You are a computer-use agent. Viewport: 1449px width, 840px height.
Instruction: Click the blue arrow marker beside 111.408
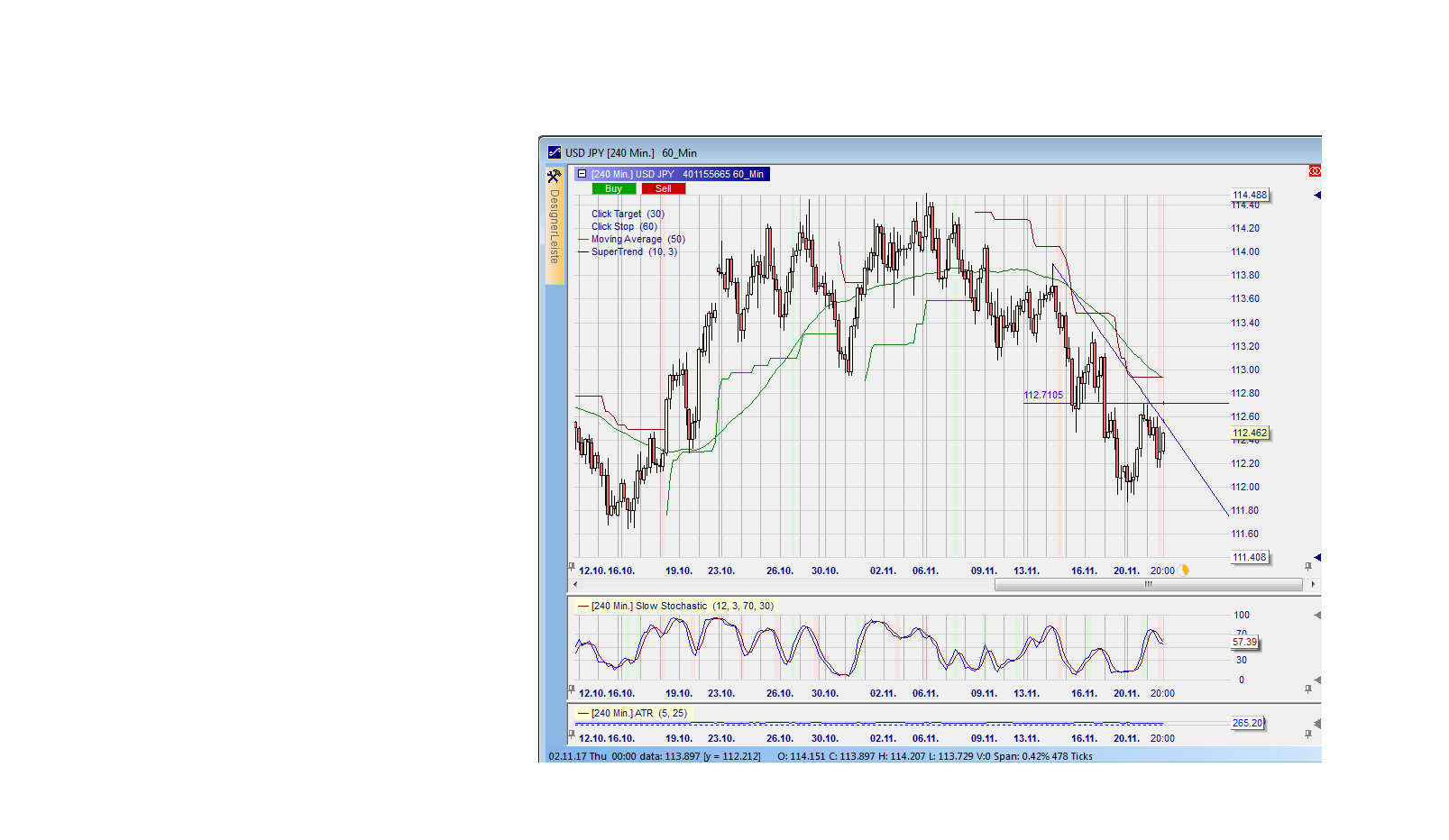tap(1317, 557)
